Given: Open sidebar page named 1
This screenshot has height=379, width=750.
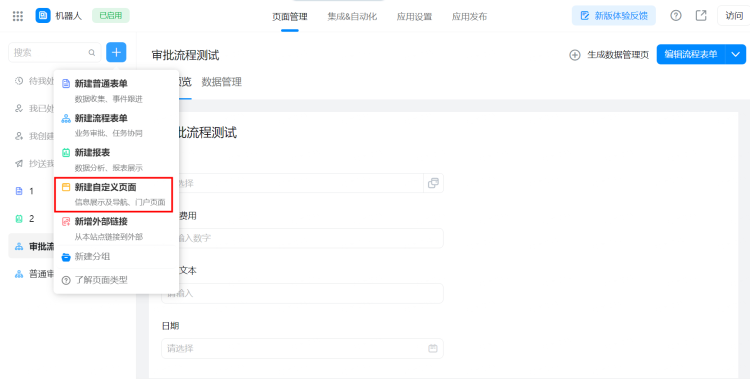Looking at the screenshot, I should tap(31, 191).
